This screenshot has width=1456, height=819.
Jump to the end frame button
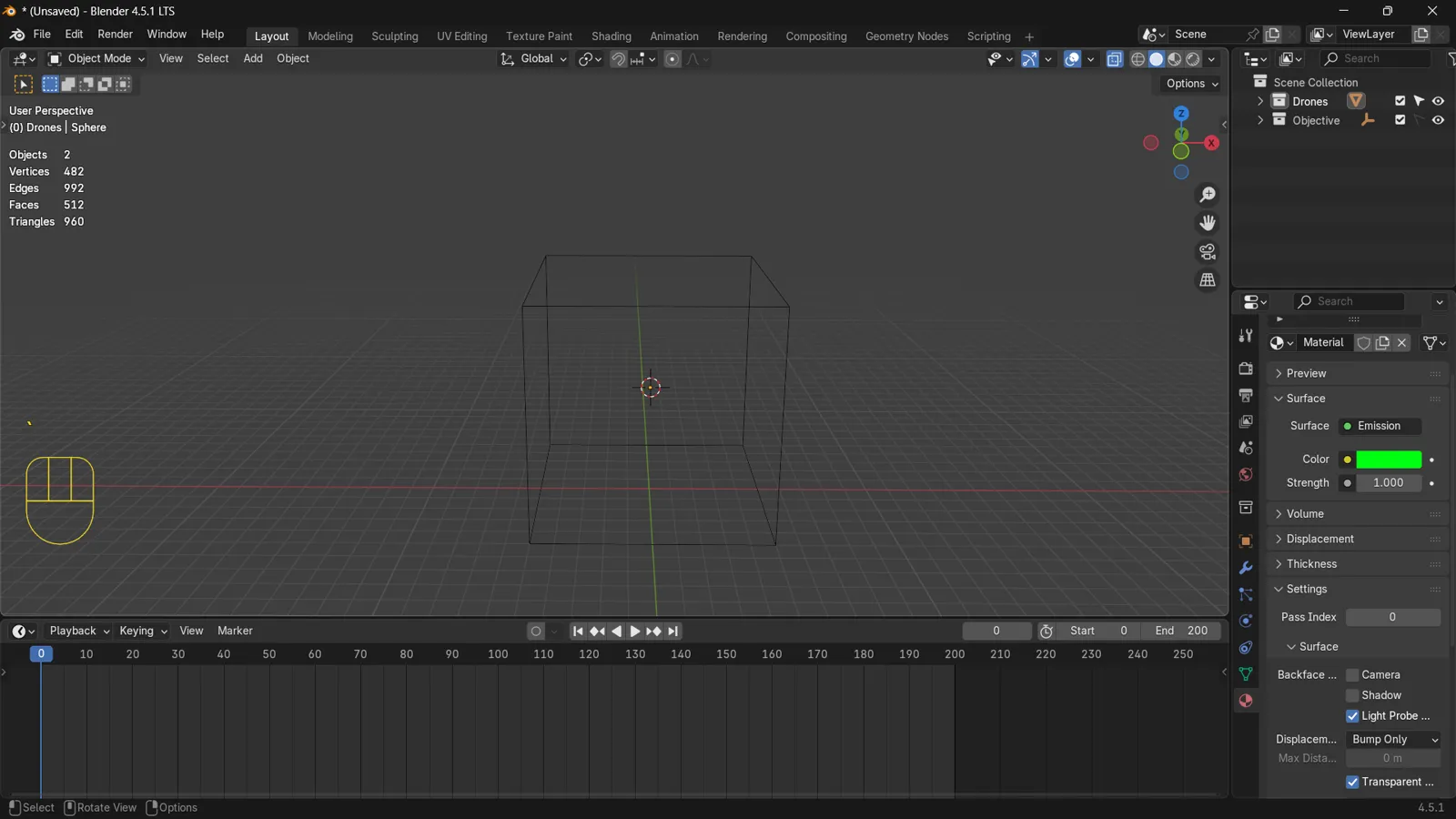pyautogui.click(x=673, y=632)
